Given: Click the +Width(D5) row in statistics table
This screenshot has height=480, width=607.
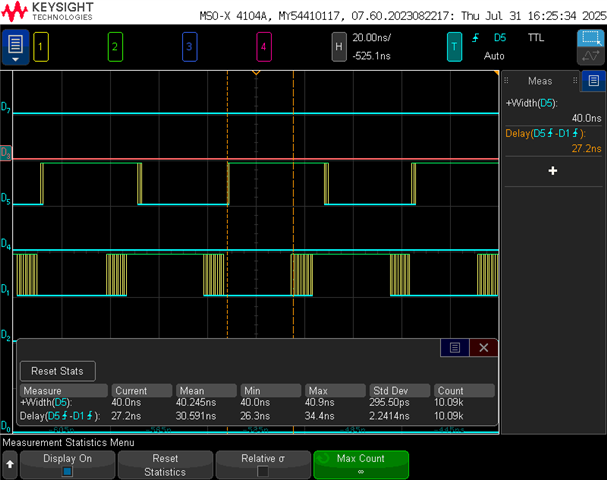Looking at the screenshot, I should [x=257, y=403].
